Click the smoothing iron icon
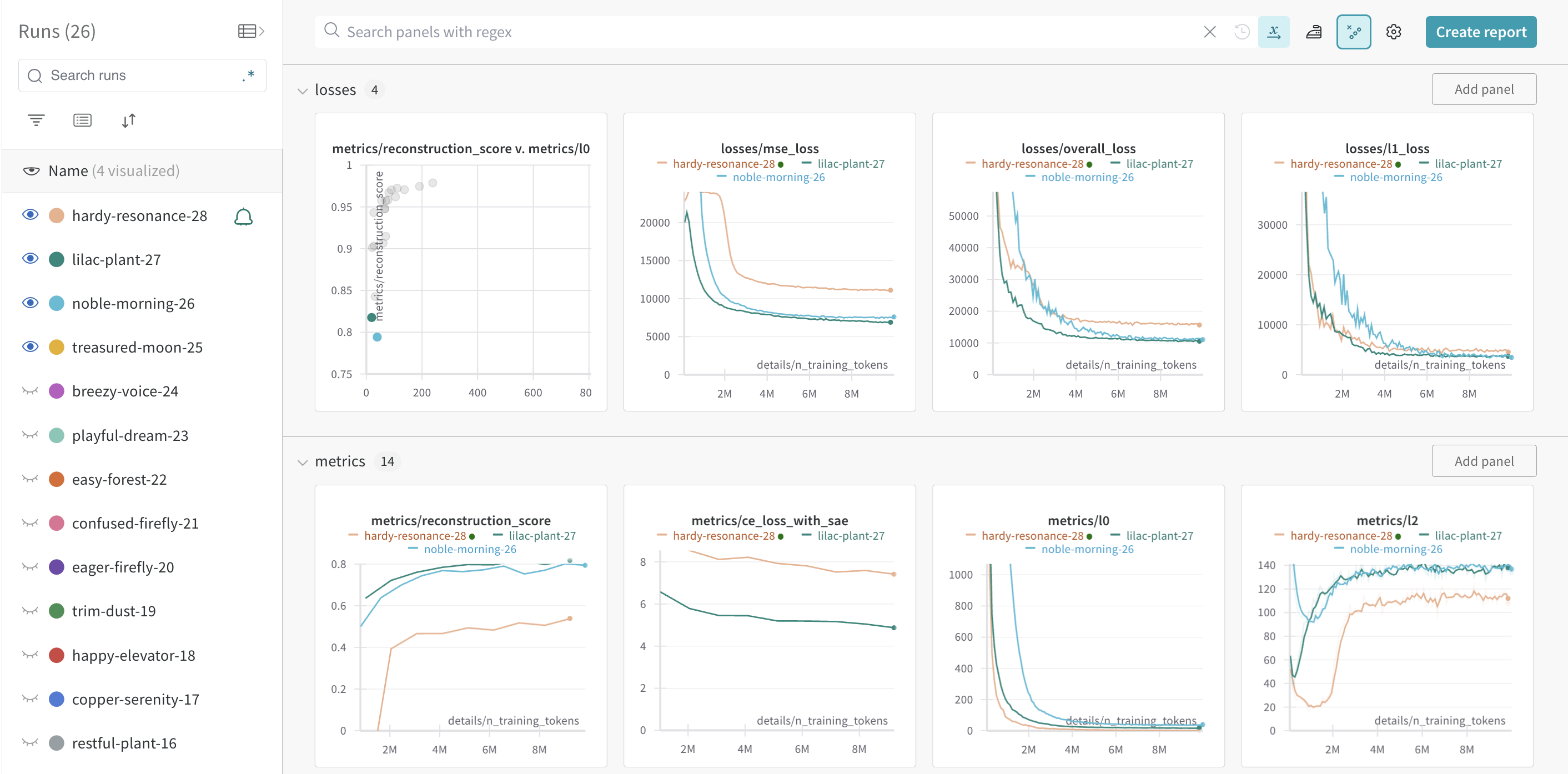 [x=1314, y=32]
